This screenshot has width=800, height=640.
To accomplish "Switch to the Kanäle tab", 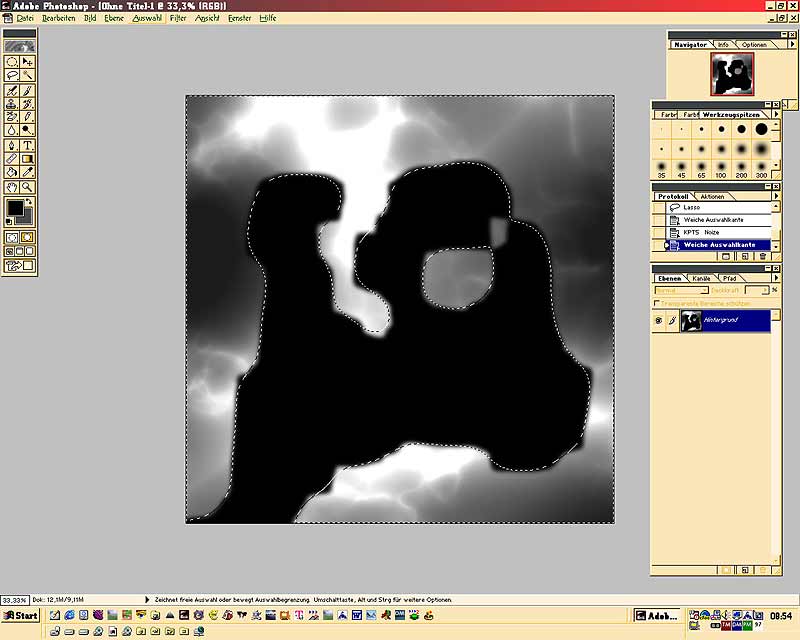I will (702, 278).
